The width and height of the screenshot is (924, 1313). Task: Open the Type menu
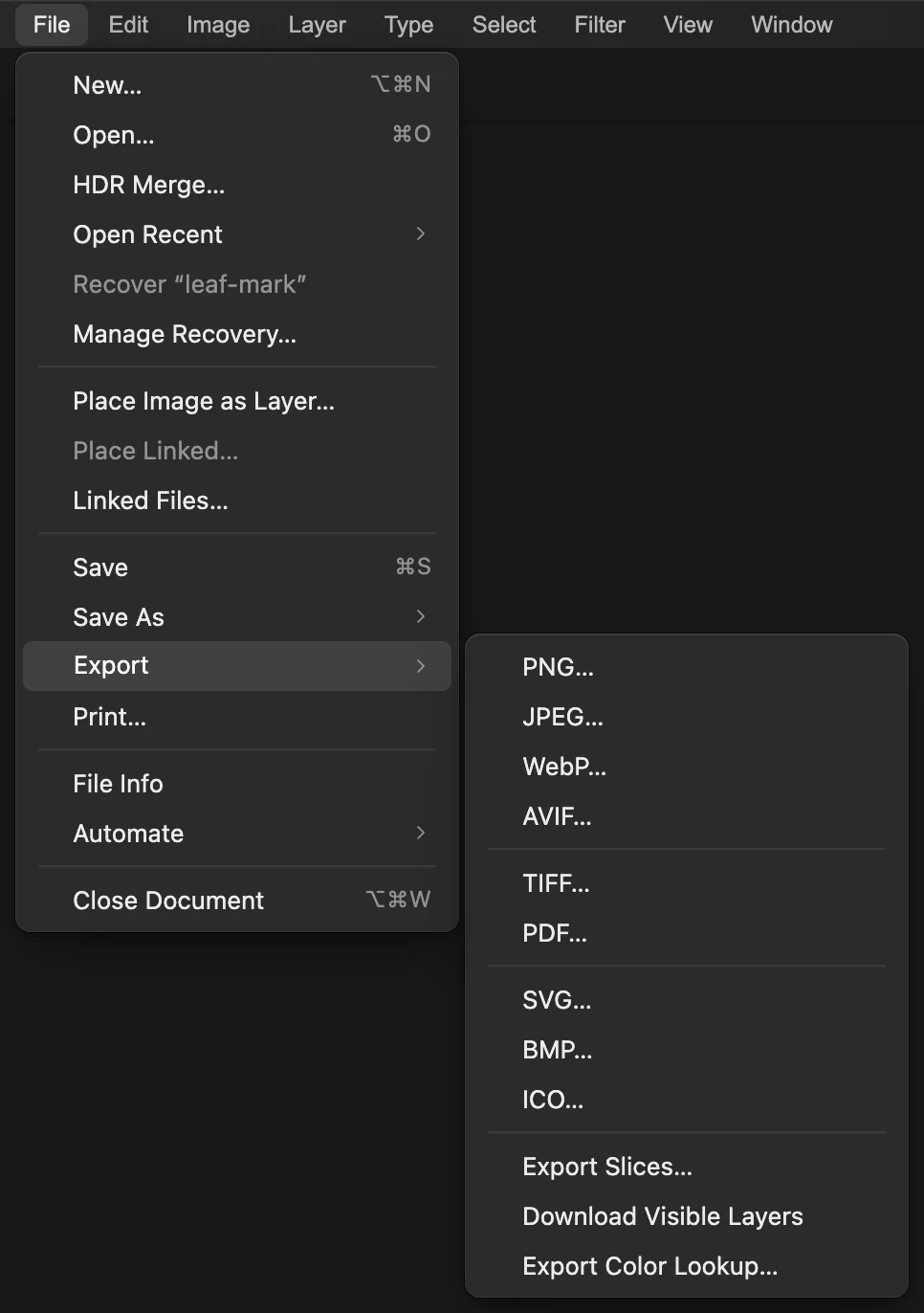[408, 25]
